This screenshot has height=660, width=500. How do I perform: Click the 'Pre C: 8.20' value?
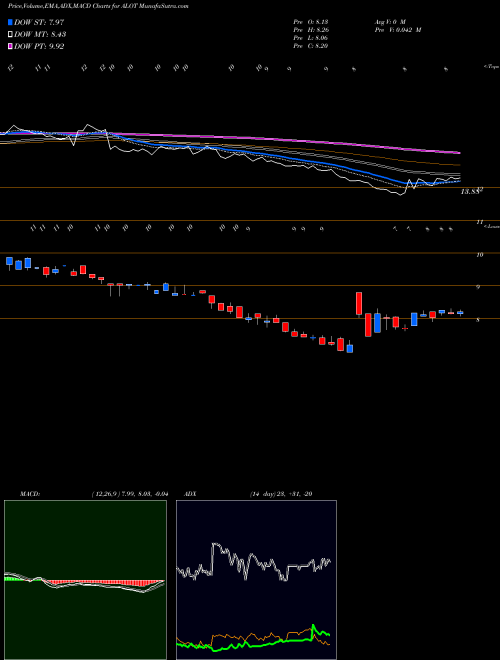[311, 46]
